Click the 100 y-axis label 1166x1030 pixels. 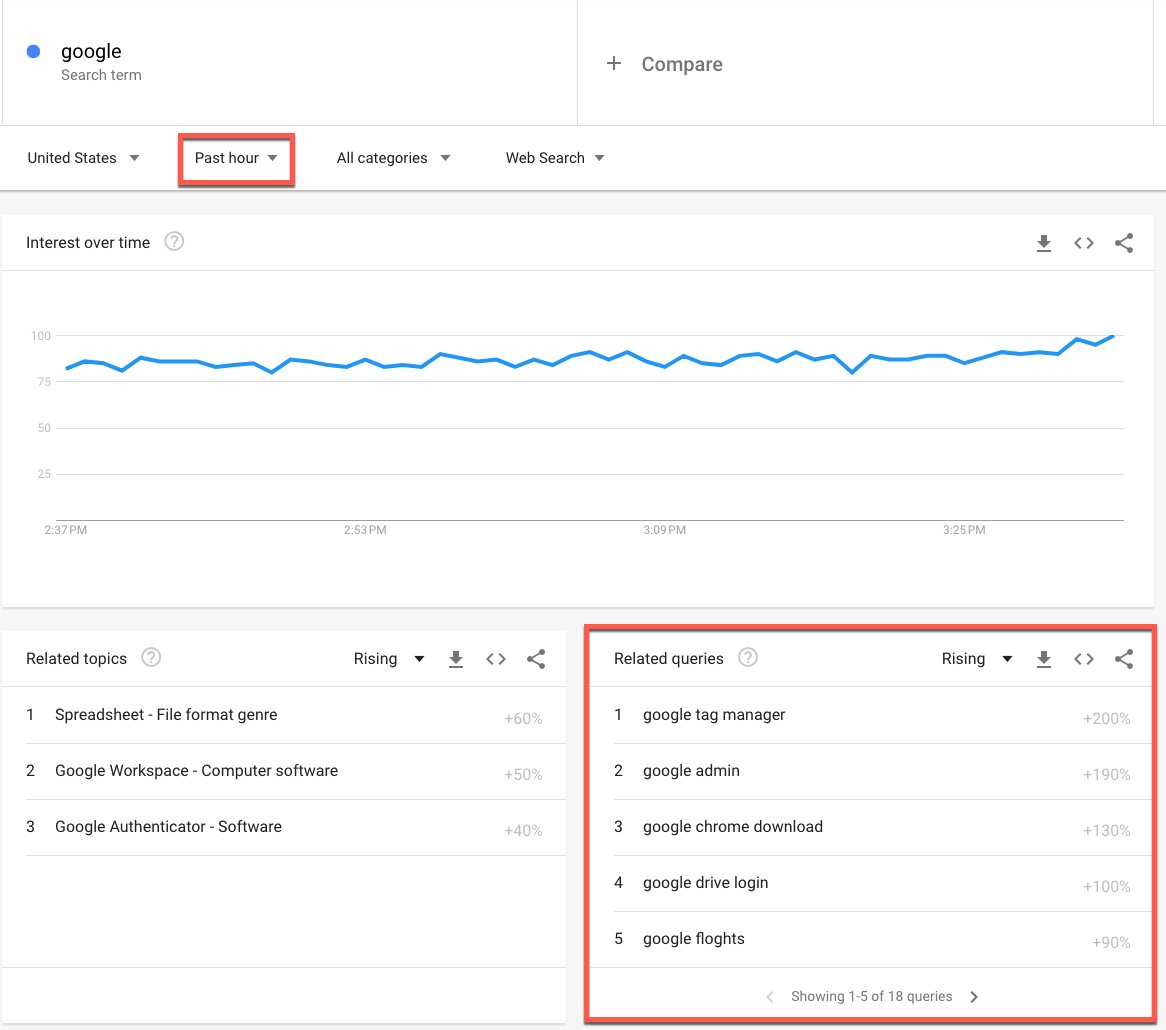click(41, 336)
